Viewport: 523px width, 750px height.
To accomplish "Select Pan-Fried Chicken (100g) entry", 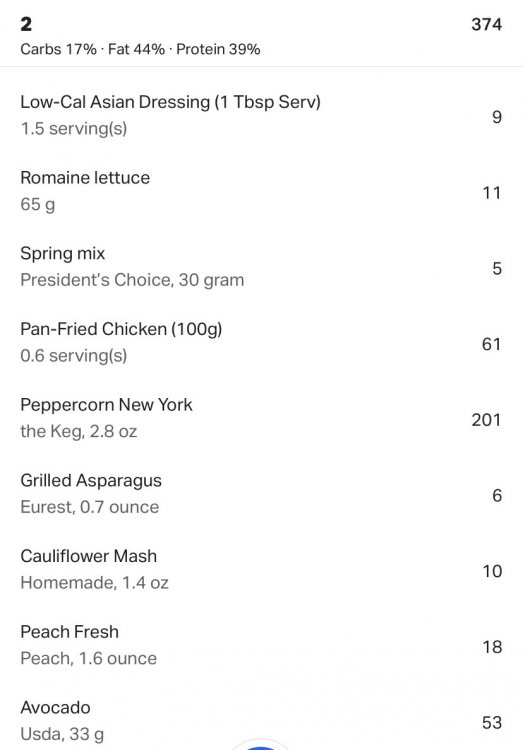I will (261, 342).
